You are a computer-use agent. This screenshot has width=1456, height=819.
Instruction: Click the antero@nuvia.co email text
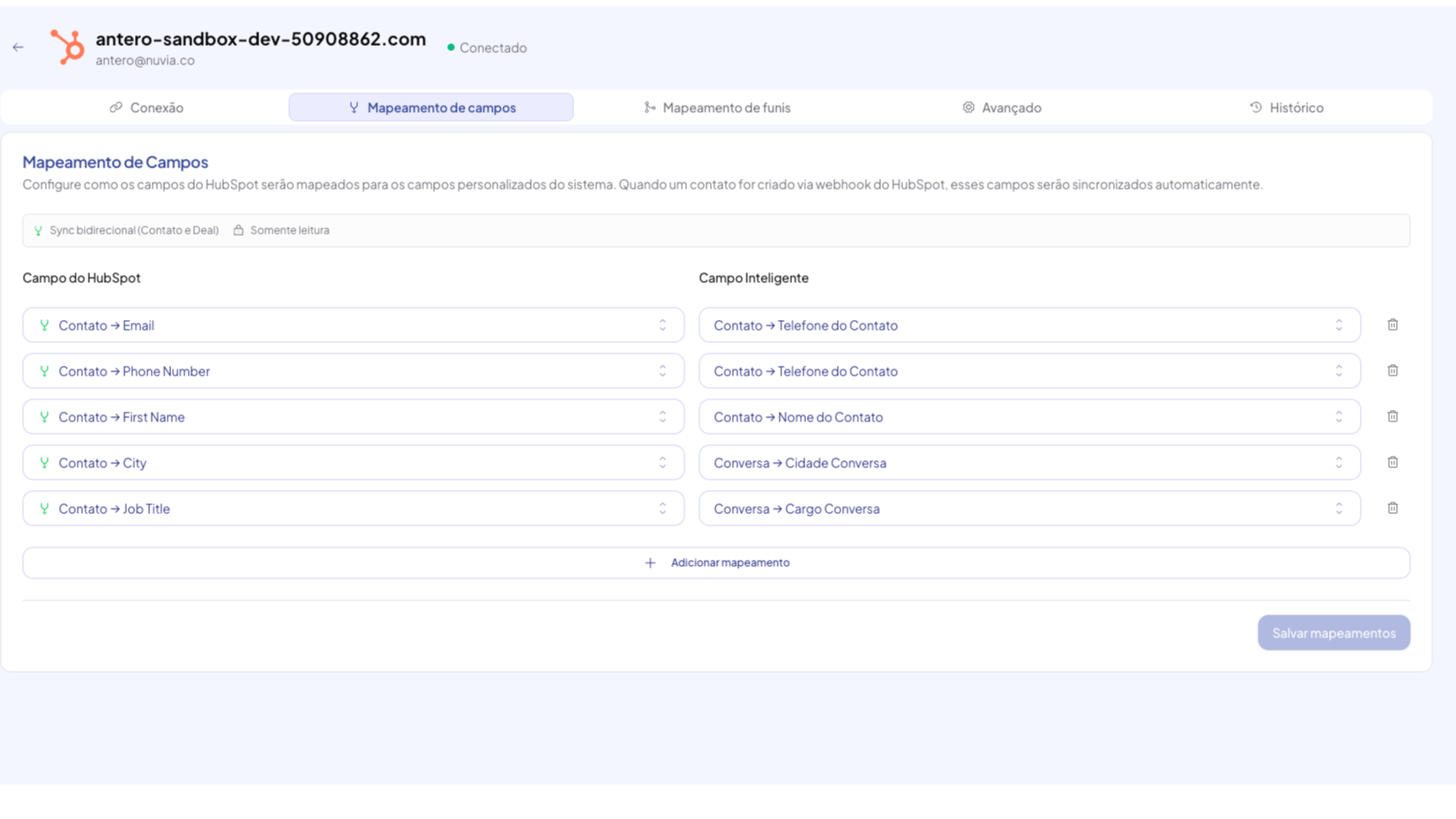click(x=146, y=61)
